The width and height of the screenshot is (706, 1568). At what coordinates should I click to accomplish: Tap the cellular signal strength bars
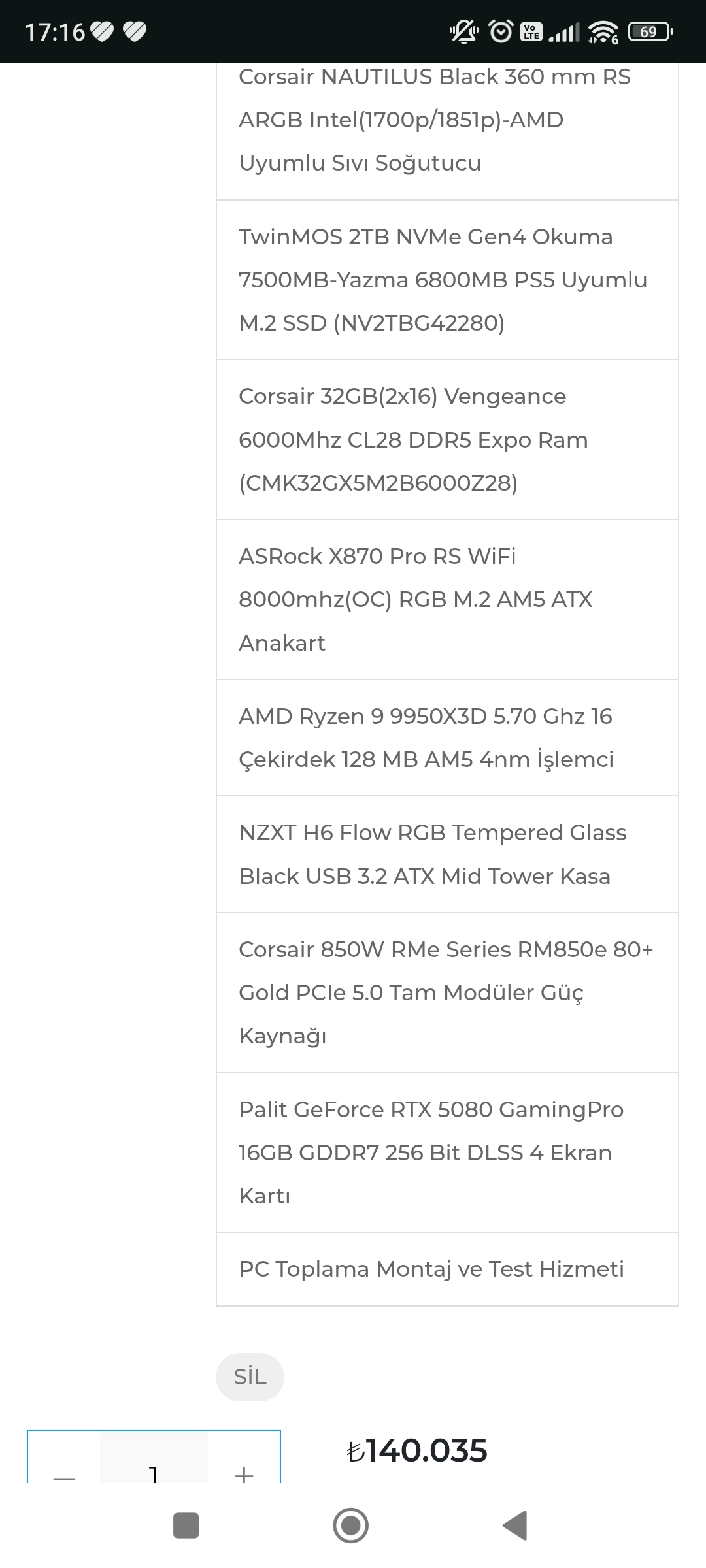click(563, 31)
